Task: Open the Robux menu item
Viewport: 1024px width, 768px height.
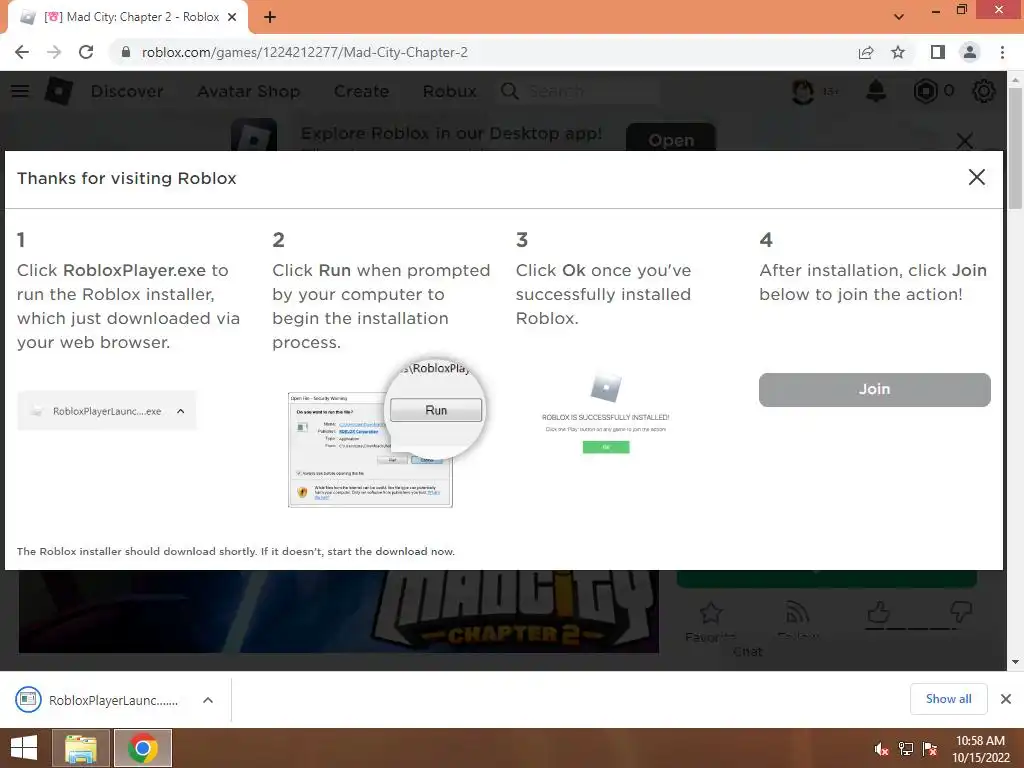Action: [449, 91]
